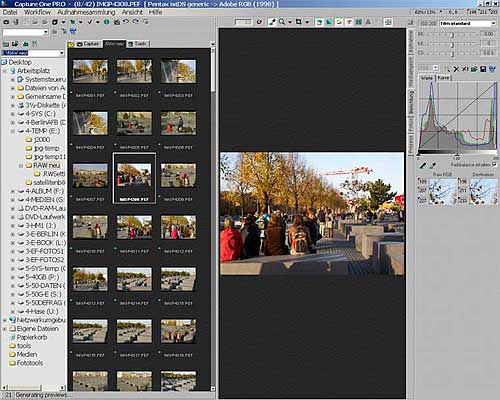Open the Ansicht menu
The width and height of the screenshot is (500, 400).
(132, 12)
